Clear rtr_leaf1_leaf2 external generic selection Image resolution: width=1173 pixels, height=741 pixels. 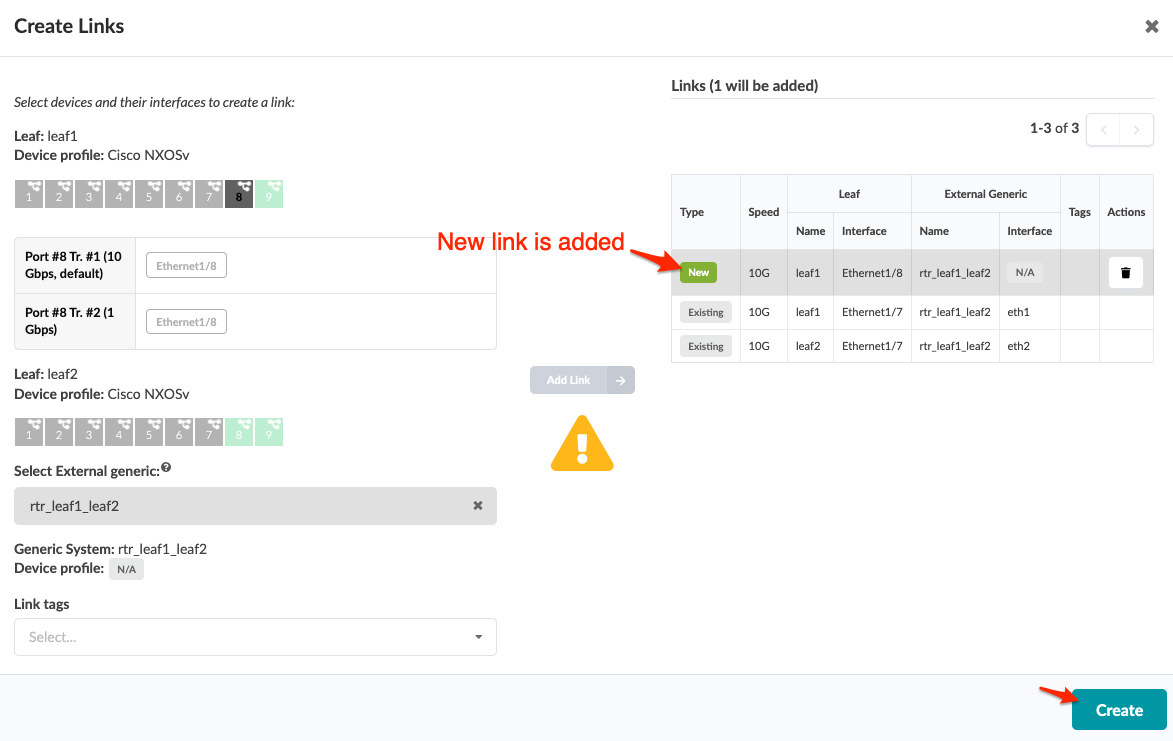click(477, 506)
